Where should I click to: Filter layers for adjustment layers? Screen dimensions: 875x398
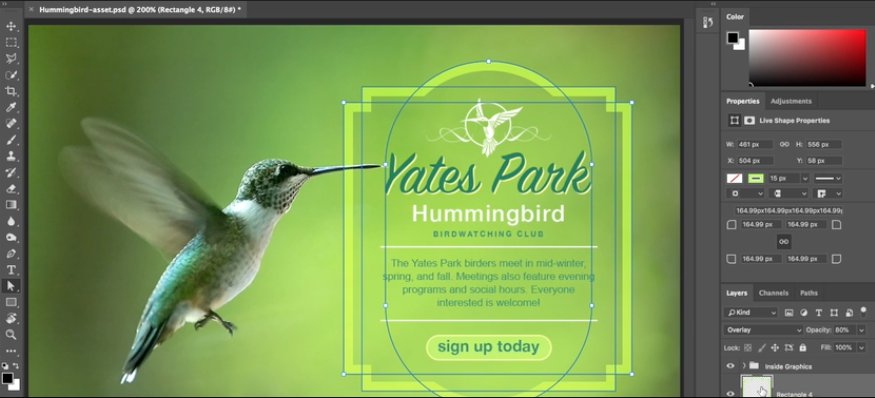coord(804,313)
